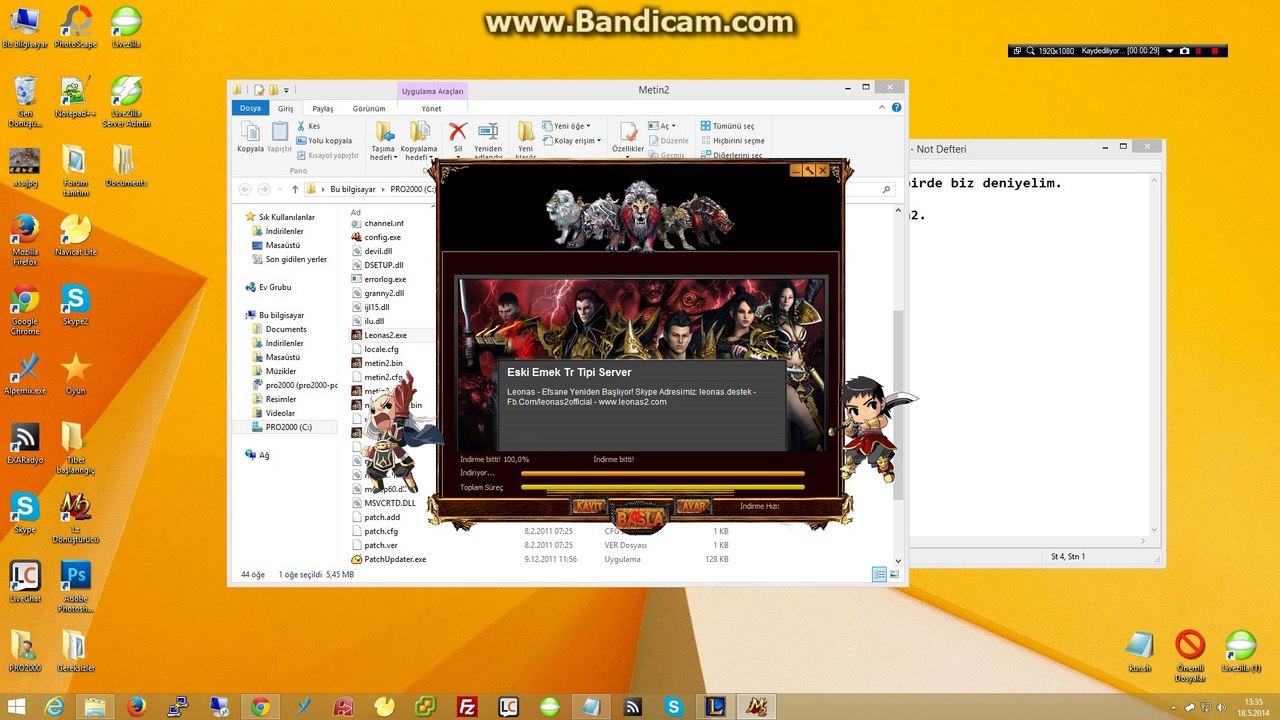Open AYAR settings in the game launcher
The image size is (1280, 720).
point(692,507)
